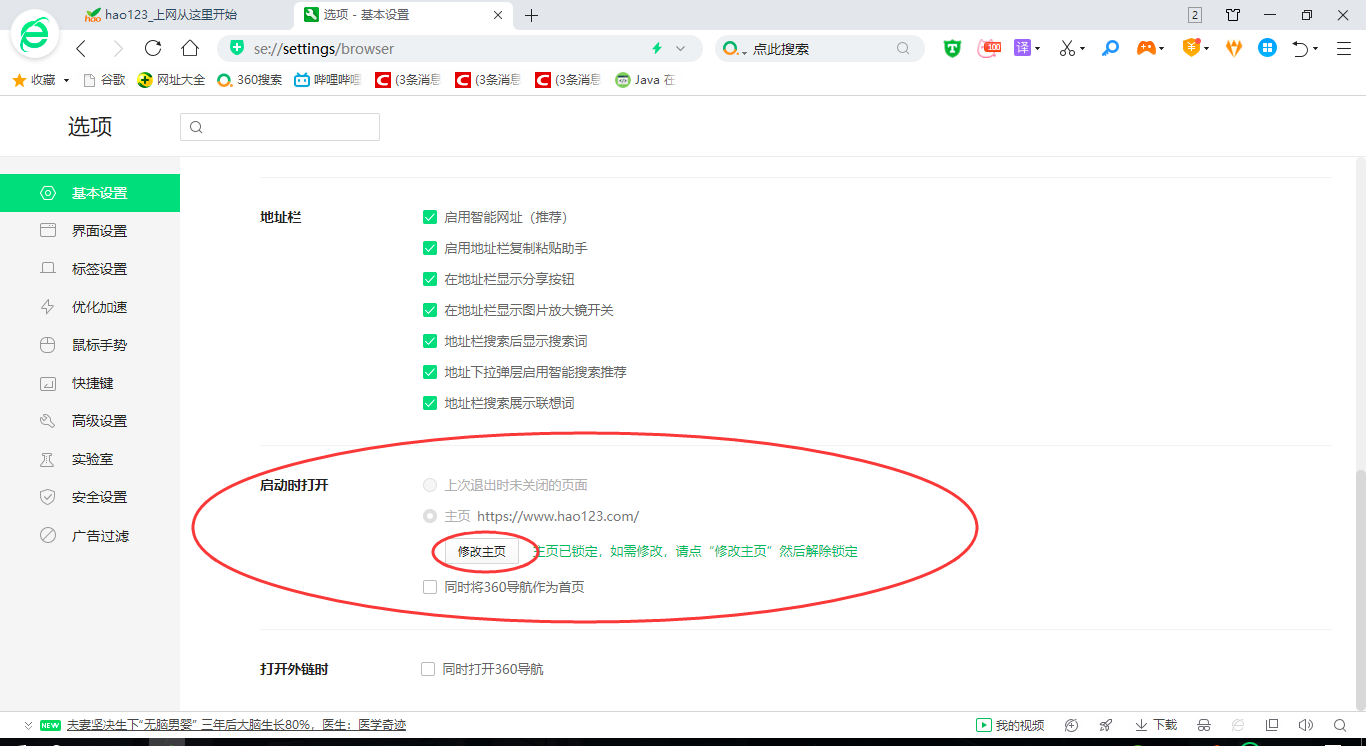Open the password manager key icon
Viewport: 1366px width, 746px height.
[1110, 47]
